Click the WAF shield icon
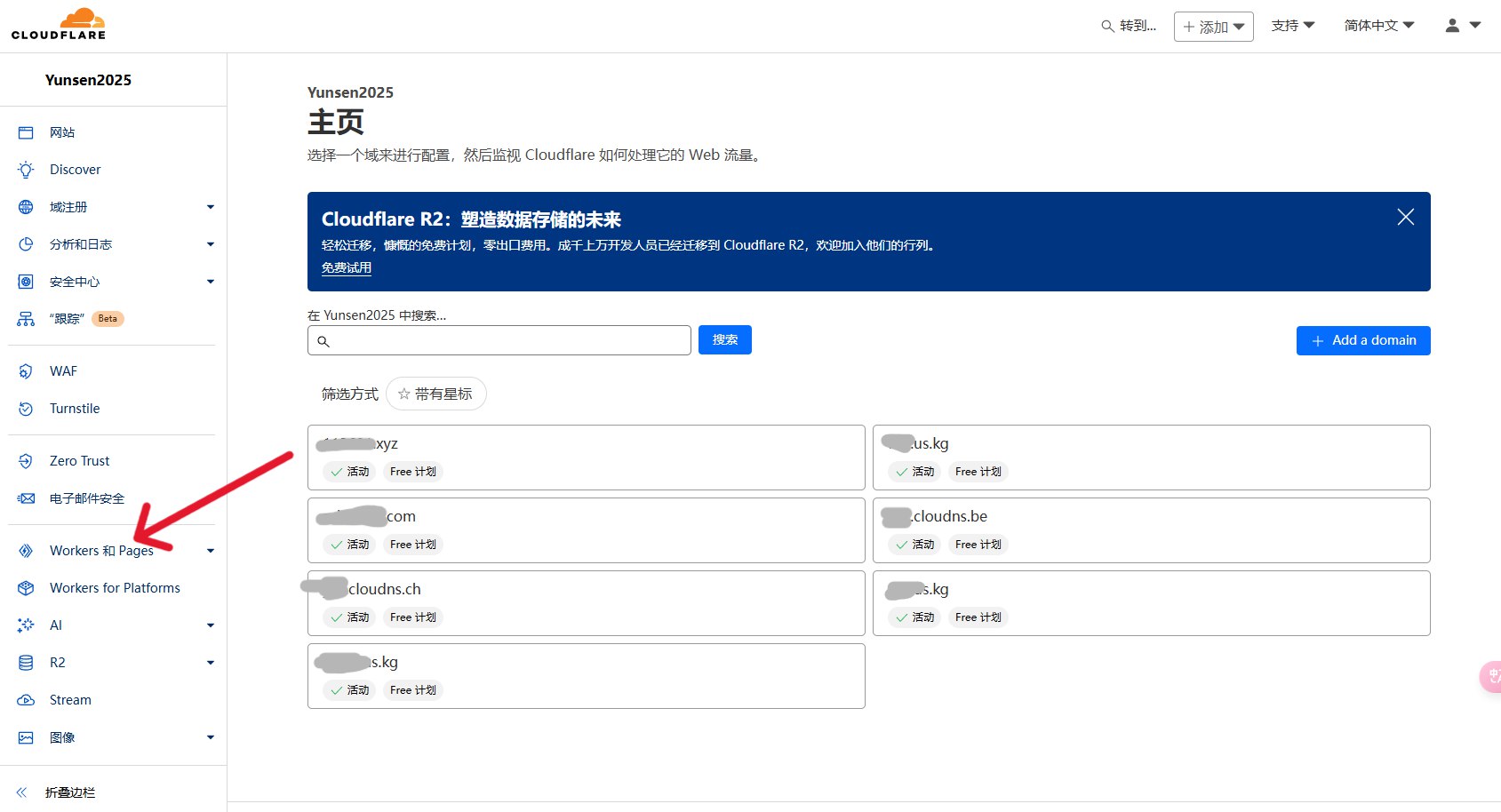The width and height of the screenshot is (1501, 812). coord(26,371)
